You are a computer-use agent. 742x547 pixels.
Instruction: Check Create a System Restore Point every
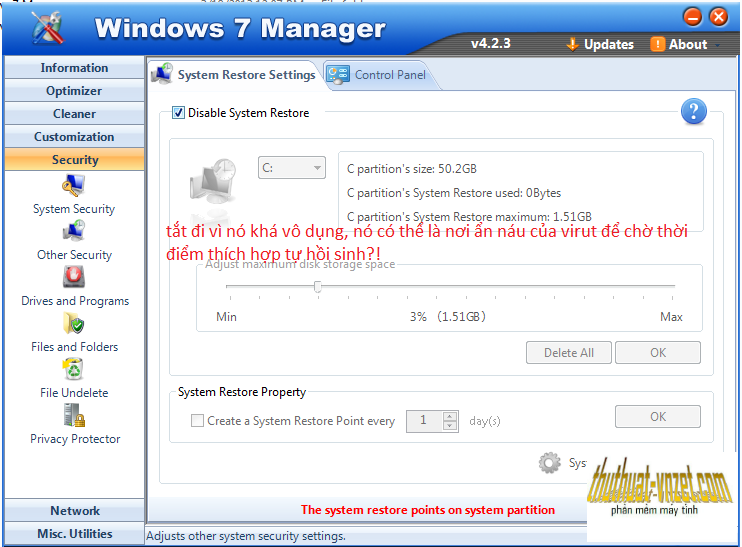(197, 420)
